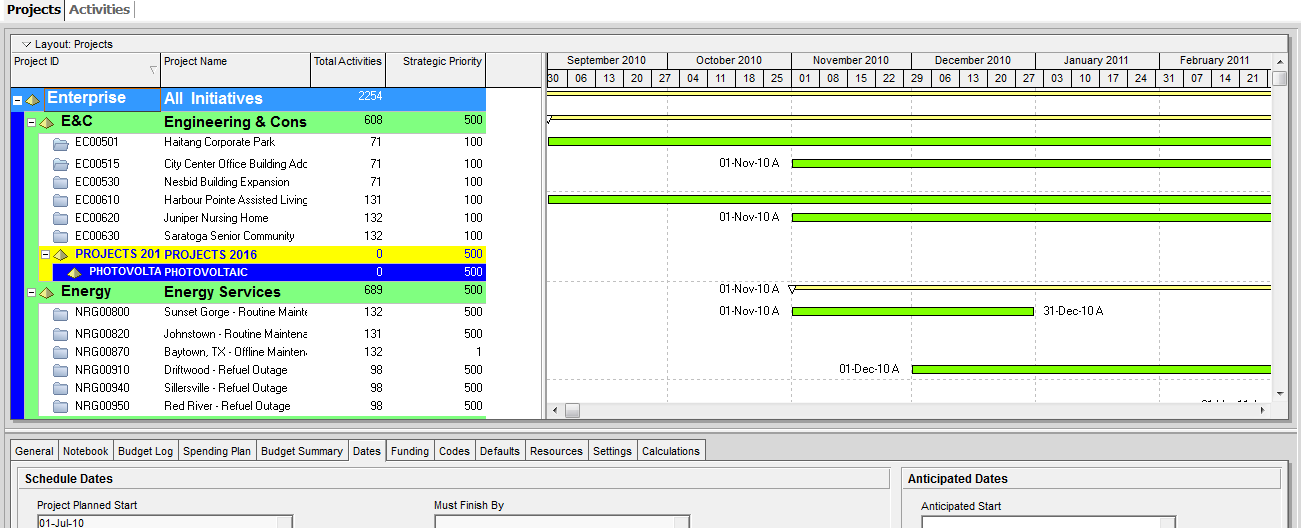Click the E&C pyramid EPS icon
Image resolution: width=1301 pixels, height=528 pixels.
tap(46, 122)
